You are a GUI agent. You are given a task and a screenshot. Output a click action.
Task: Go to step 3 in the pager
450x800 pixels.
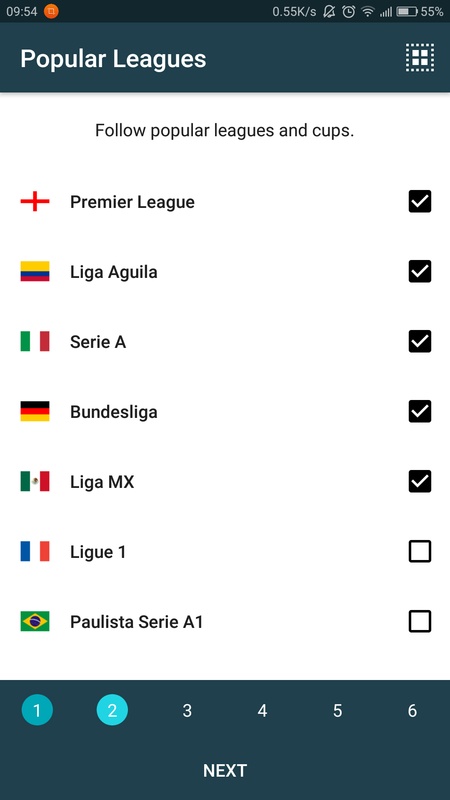[187, 710]
